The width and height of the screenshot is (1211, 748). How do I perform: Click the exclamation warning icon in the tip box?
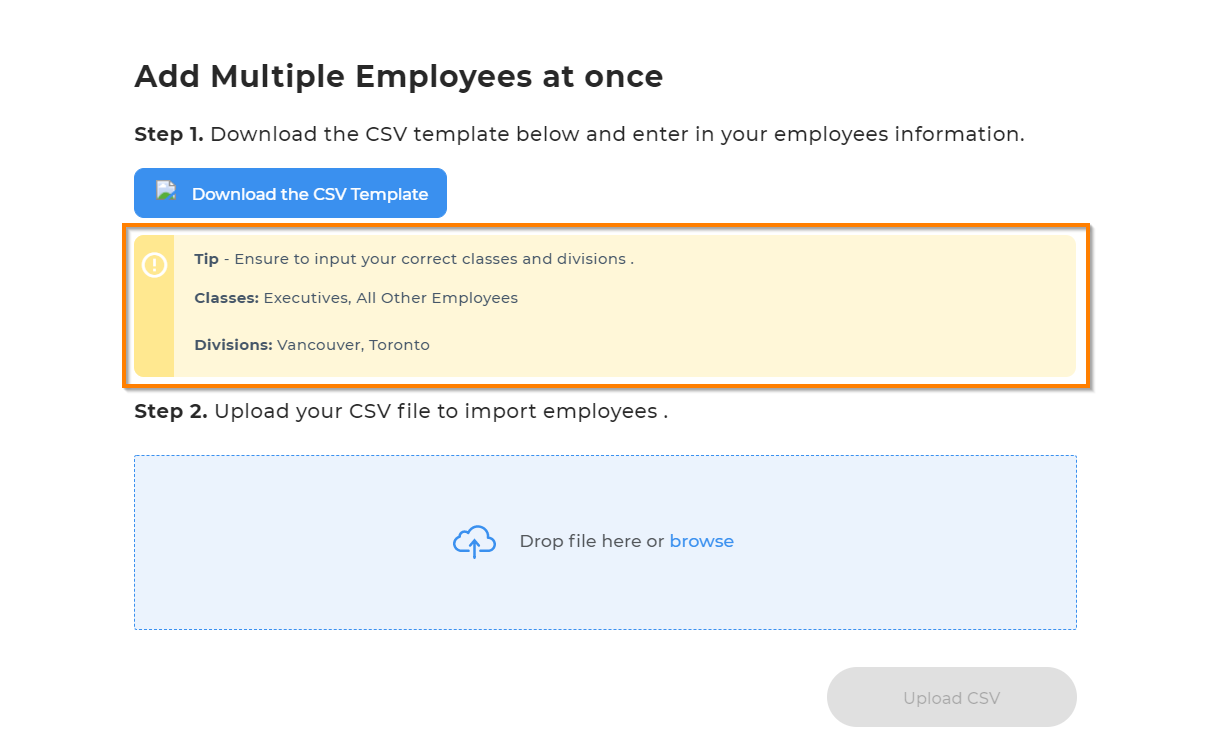tap(154, 265)
